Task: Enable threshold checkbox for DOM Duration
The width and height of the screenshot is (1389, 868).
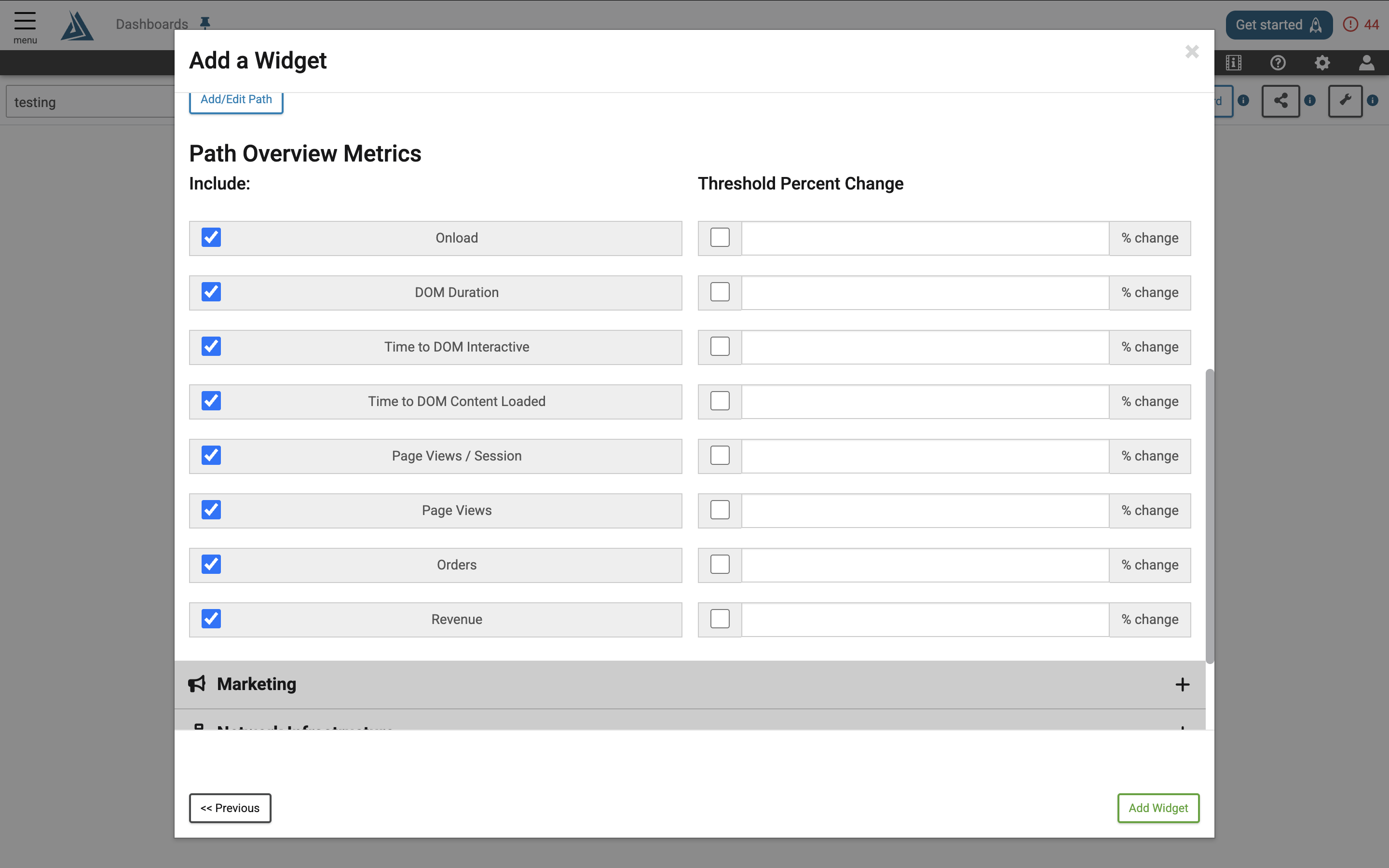Action: [x=720, y=292]
